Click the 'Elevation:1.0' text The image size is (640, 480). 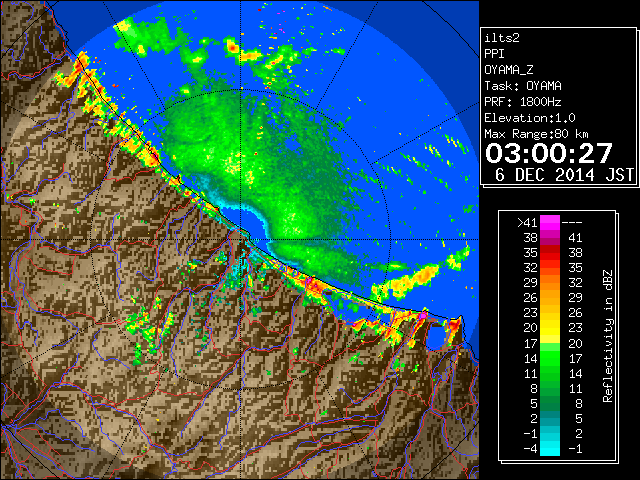530,118
